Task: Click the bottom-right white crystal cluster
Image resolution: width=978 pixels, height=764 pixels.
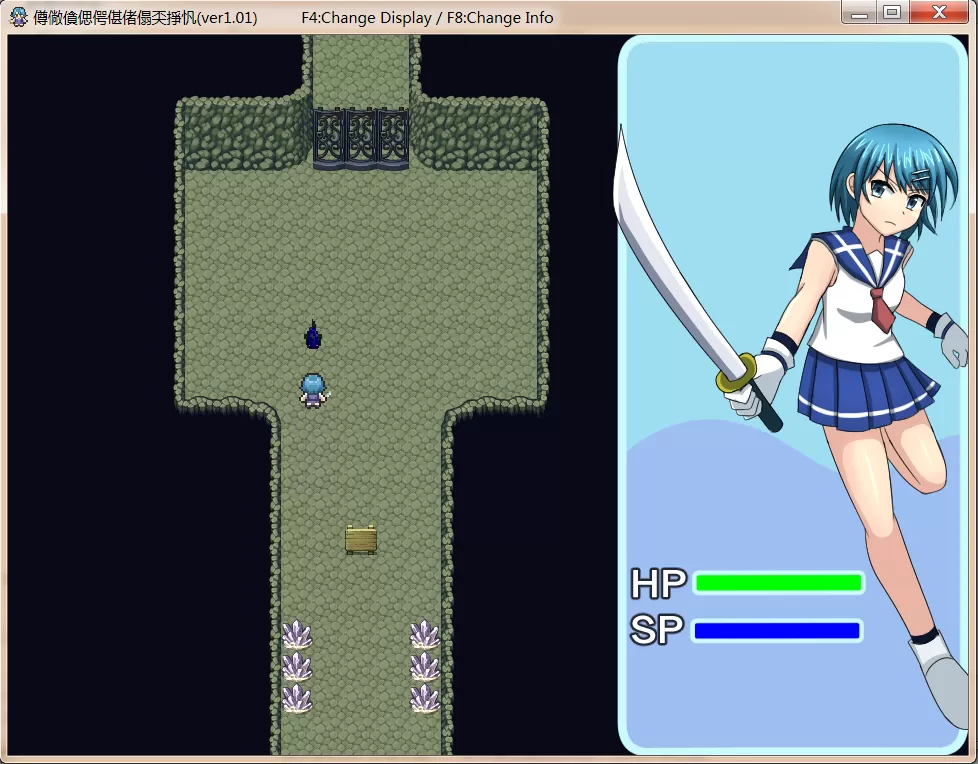Action: coord(425,698)
